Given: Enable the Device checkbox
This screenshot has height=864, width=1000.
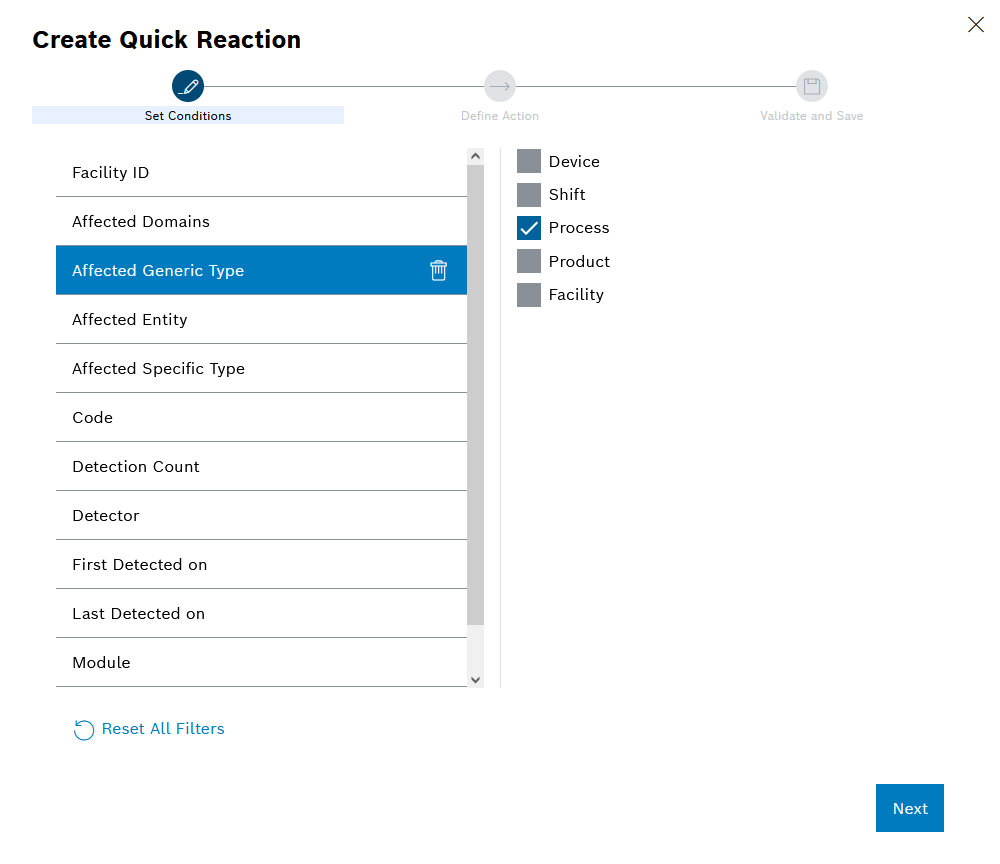Looking at the screenshot, I should [529, 161].
